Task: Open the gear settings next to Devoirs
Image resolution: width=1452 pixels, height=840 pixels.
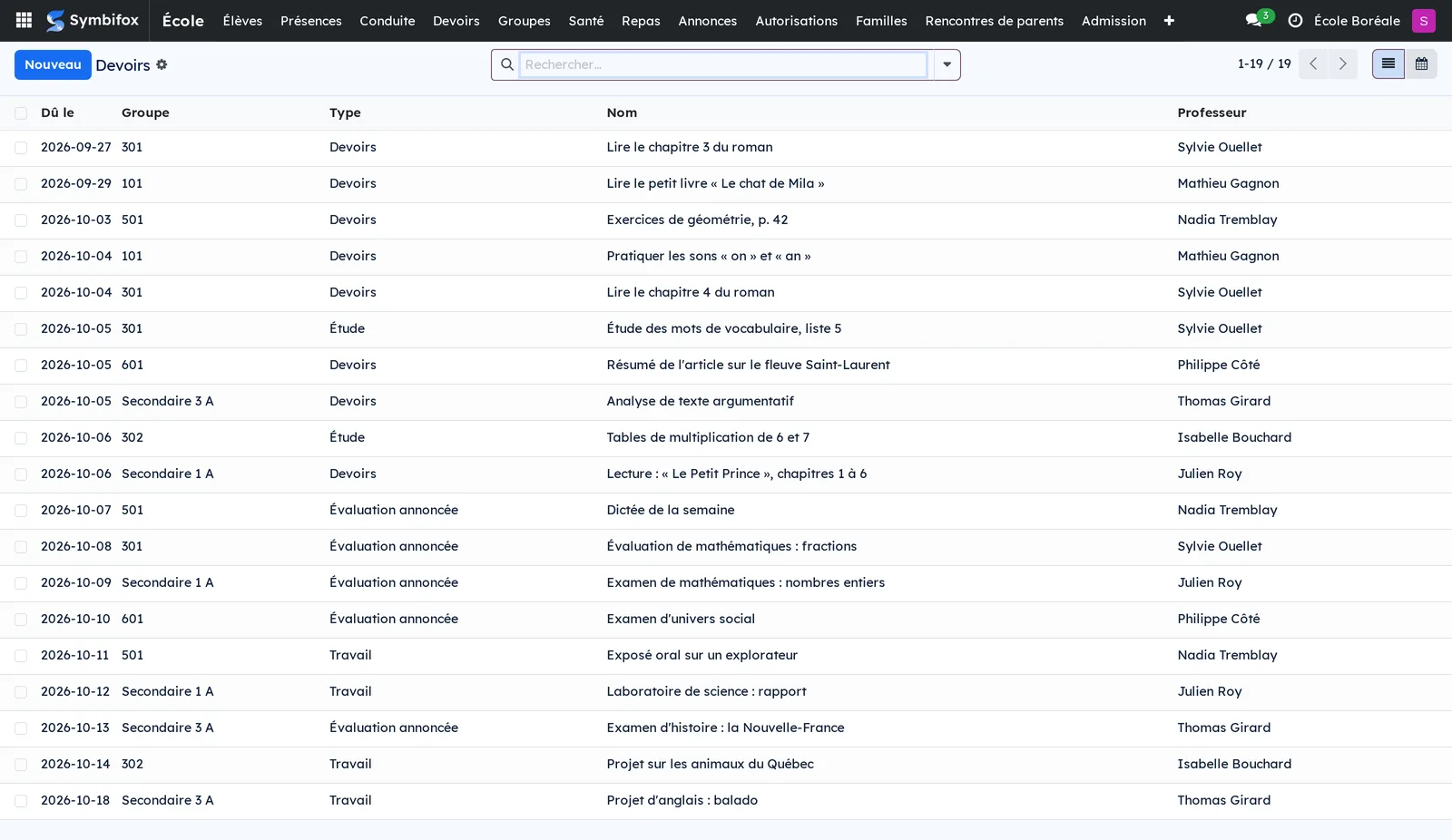Action: point(162,64)
